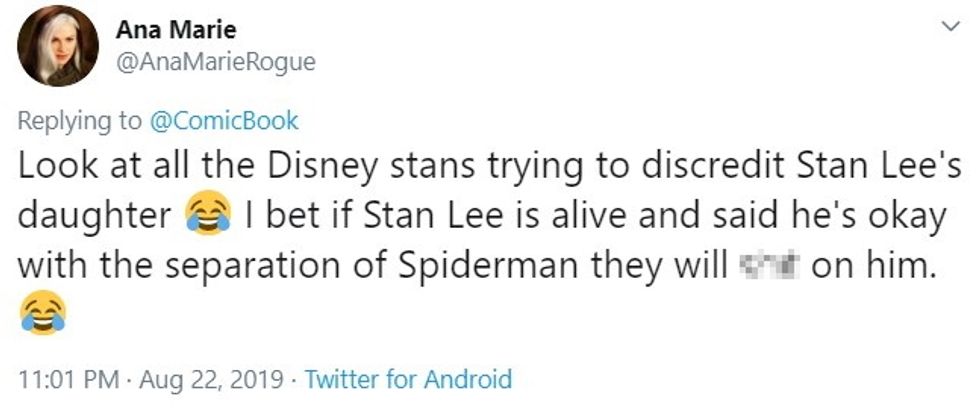Click the "Replying to" label
The width and height of the screenshot is (980, 418).
pos(80,121)
